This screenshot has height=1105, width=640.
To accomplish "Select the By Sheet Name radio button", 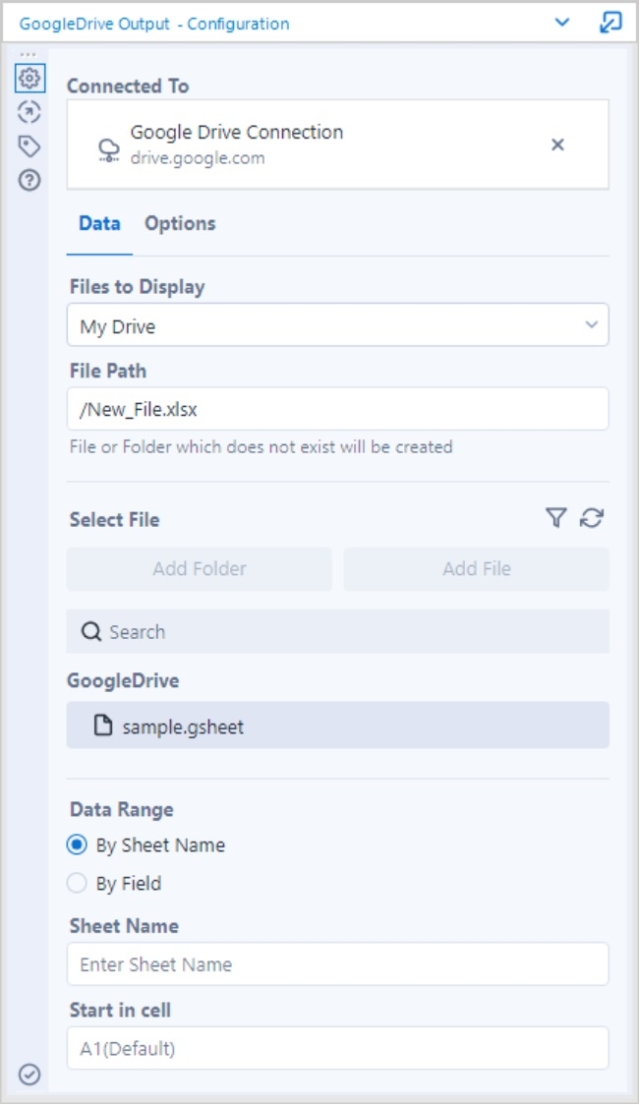I will point(78,844).
